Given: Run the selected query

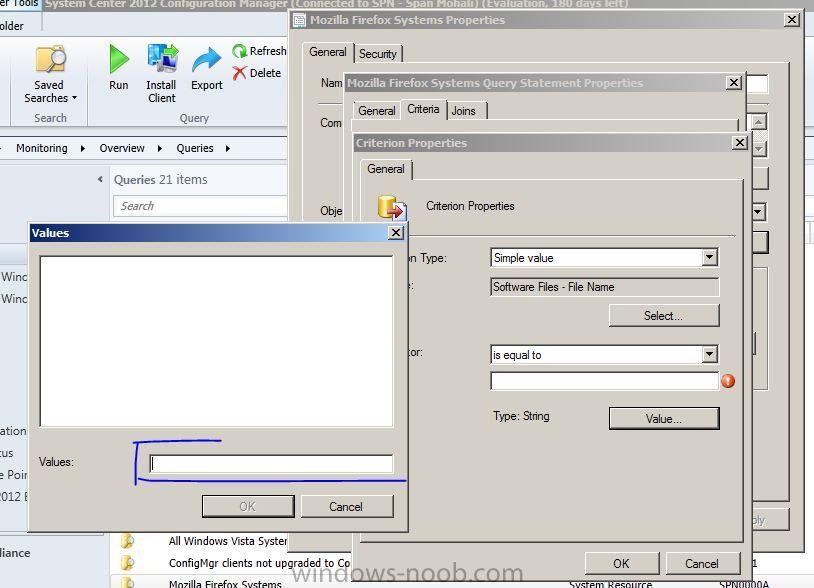Looking at the screenshot, I should tap(119, 67).
